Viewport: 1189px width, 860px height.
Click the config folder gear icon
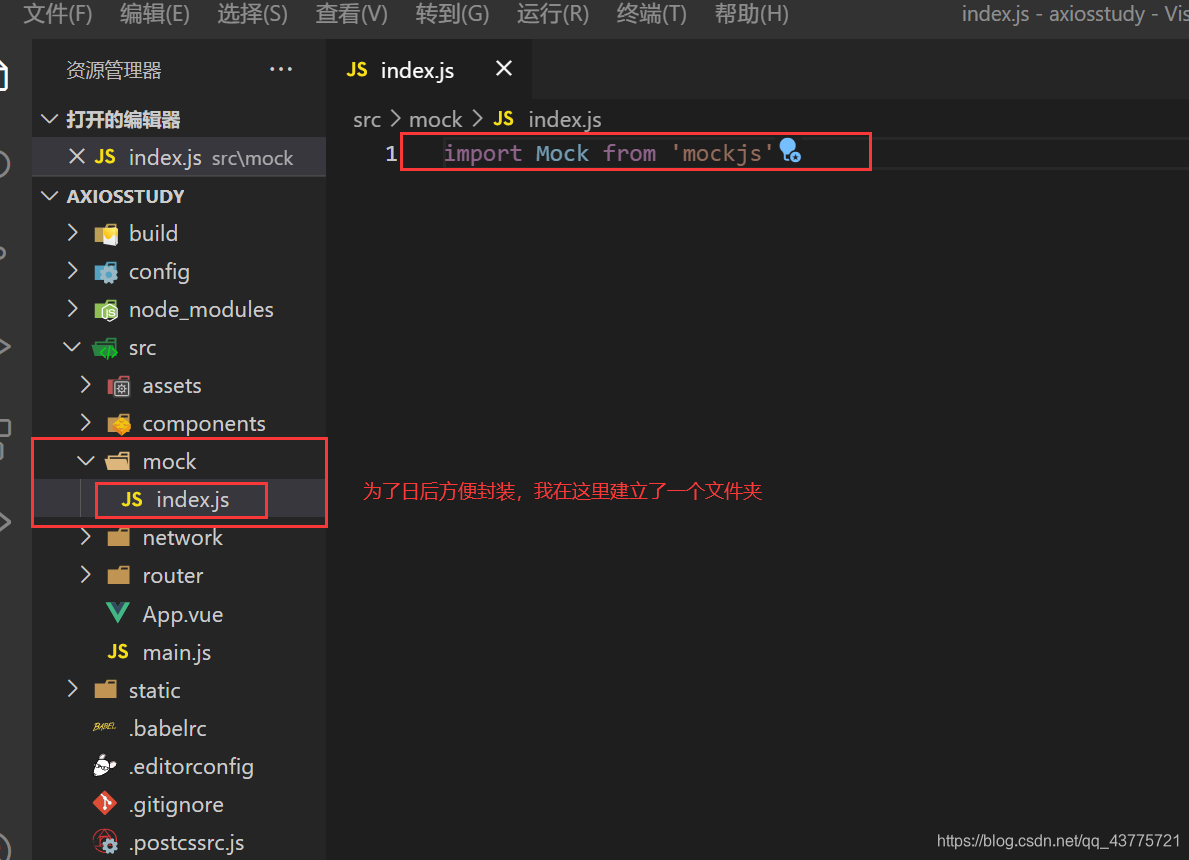click(106, 271)
